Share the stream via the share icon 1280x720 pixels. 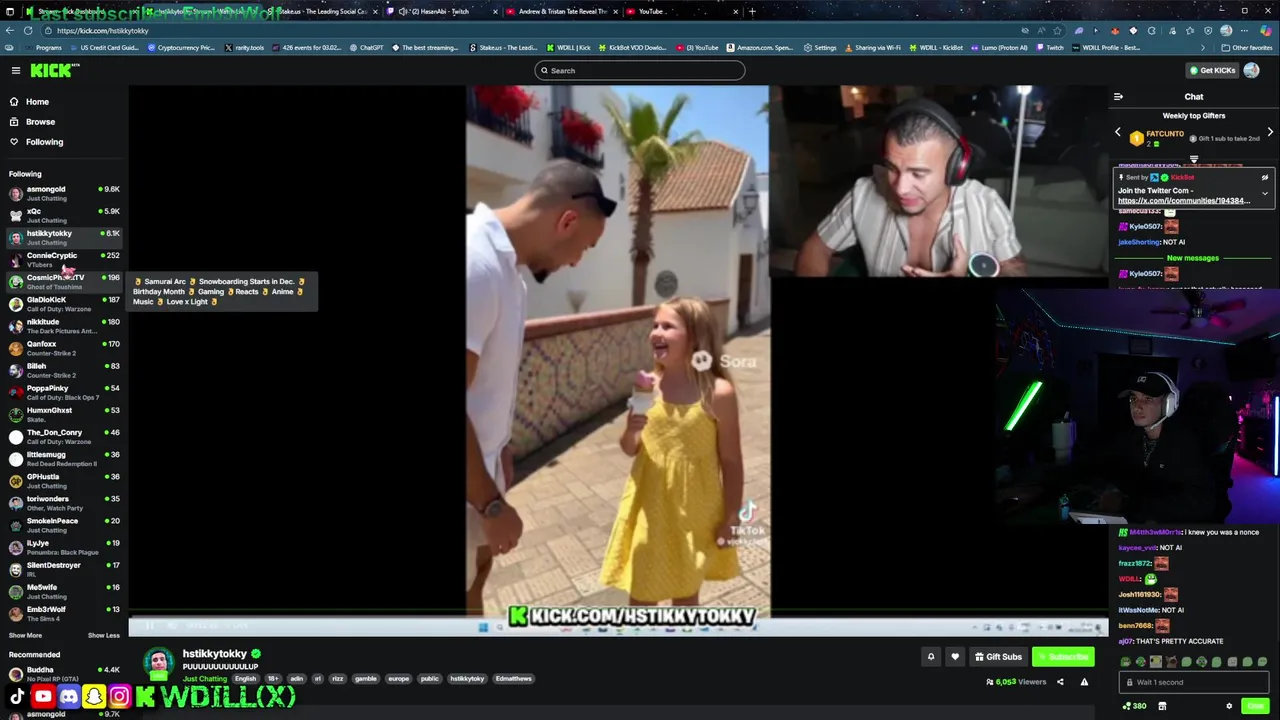(1060, 682)
